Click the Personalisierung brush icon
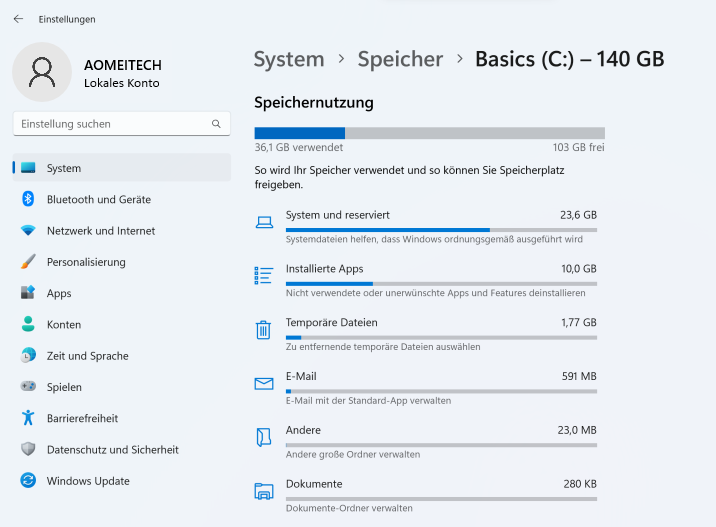 pos(28,262)
